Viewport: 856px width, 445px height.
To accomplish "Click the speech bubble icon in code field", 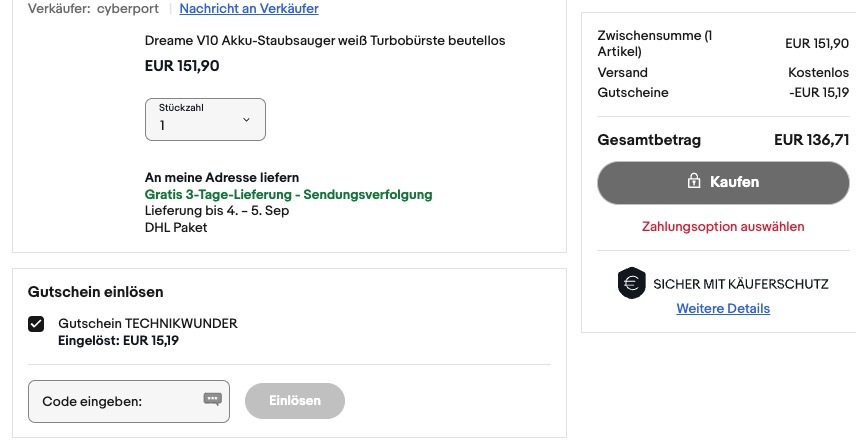I will point(212,399).
